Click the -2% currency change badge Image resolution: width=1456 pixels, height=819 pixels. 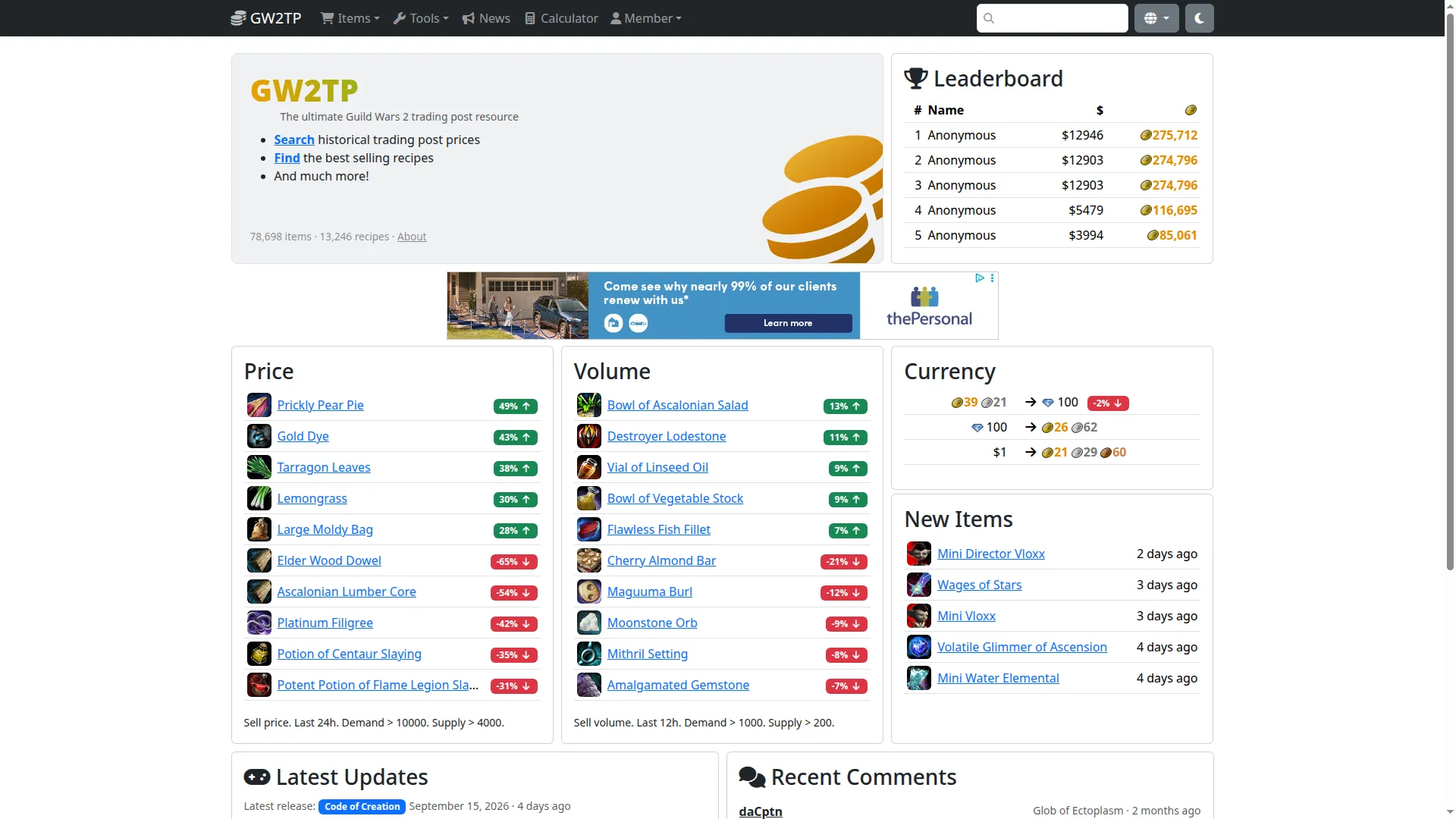[1108, 403]
